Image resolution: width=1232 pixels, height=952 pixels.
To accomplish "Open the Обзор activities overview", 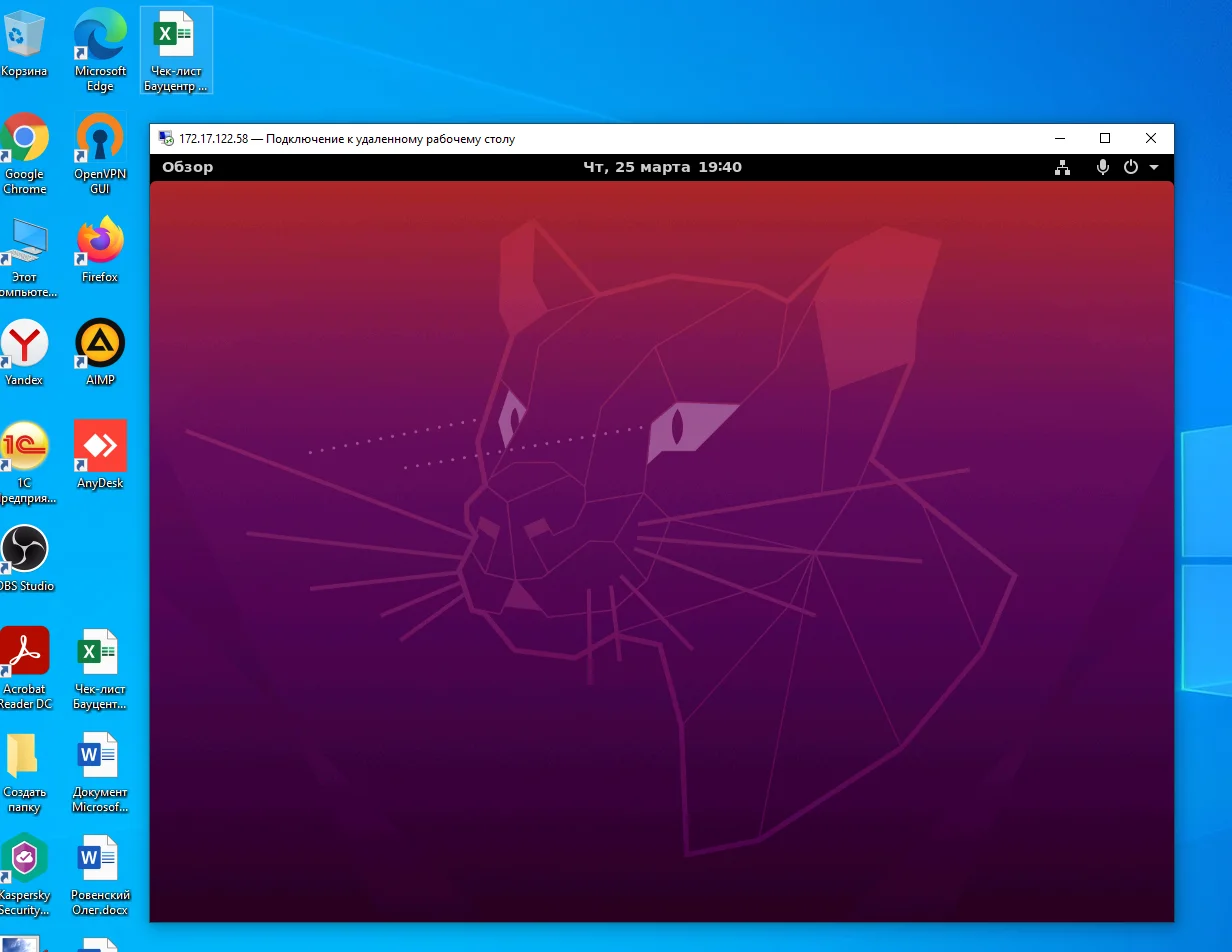I will [x=188, y=167].
